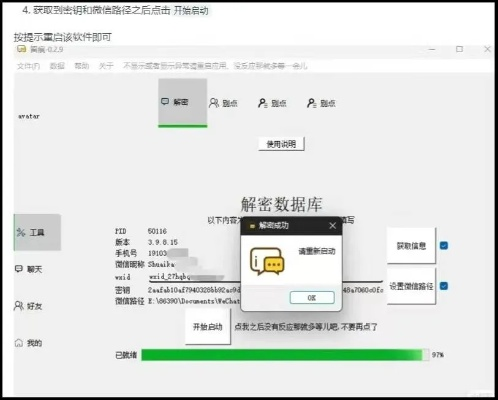
Task: Click the 微信路径 path value
Action: point(194,301)
